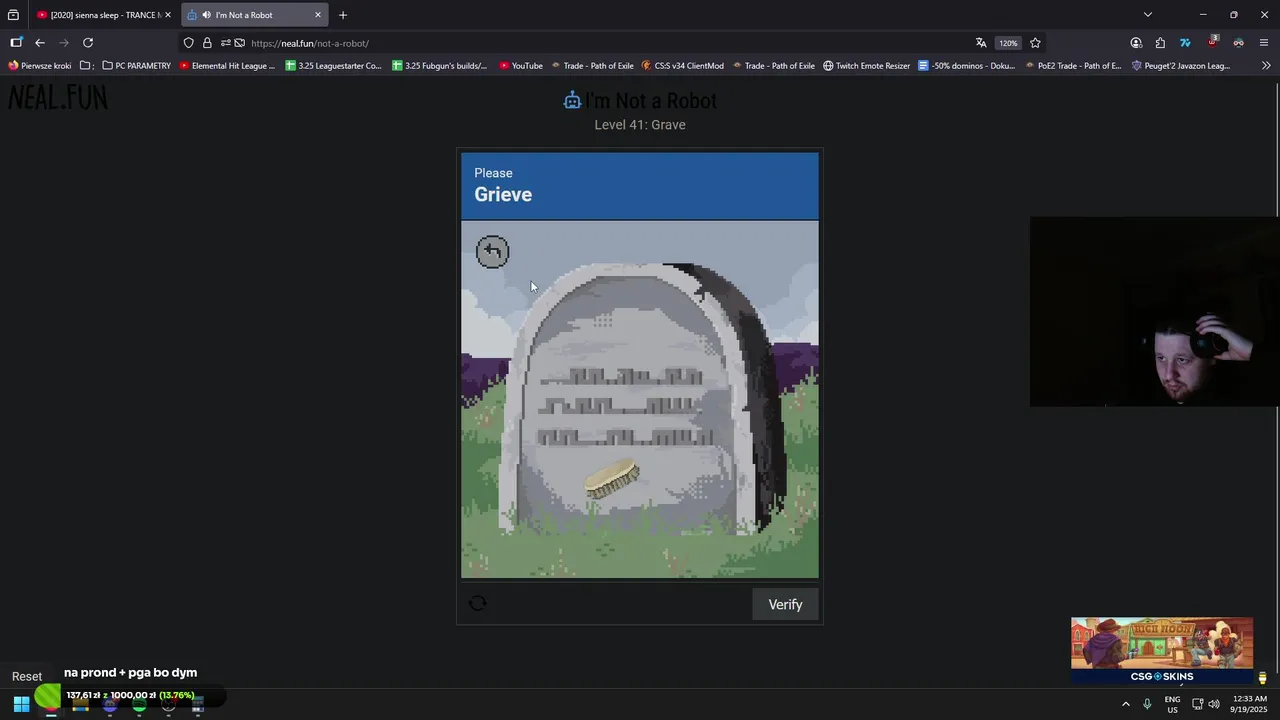This screenshot has width=1280, height=720.
Task: Open the YouTube bookmark
Action: [521, 66]
